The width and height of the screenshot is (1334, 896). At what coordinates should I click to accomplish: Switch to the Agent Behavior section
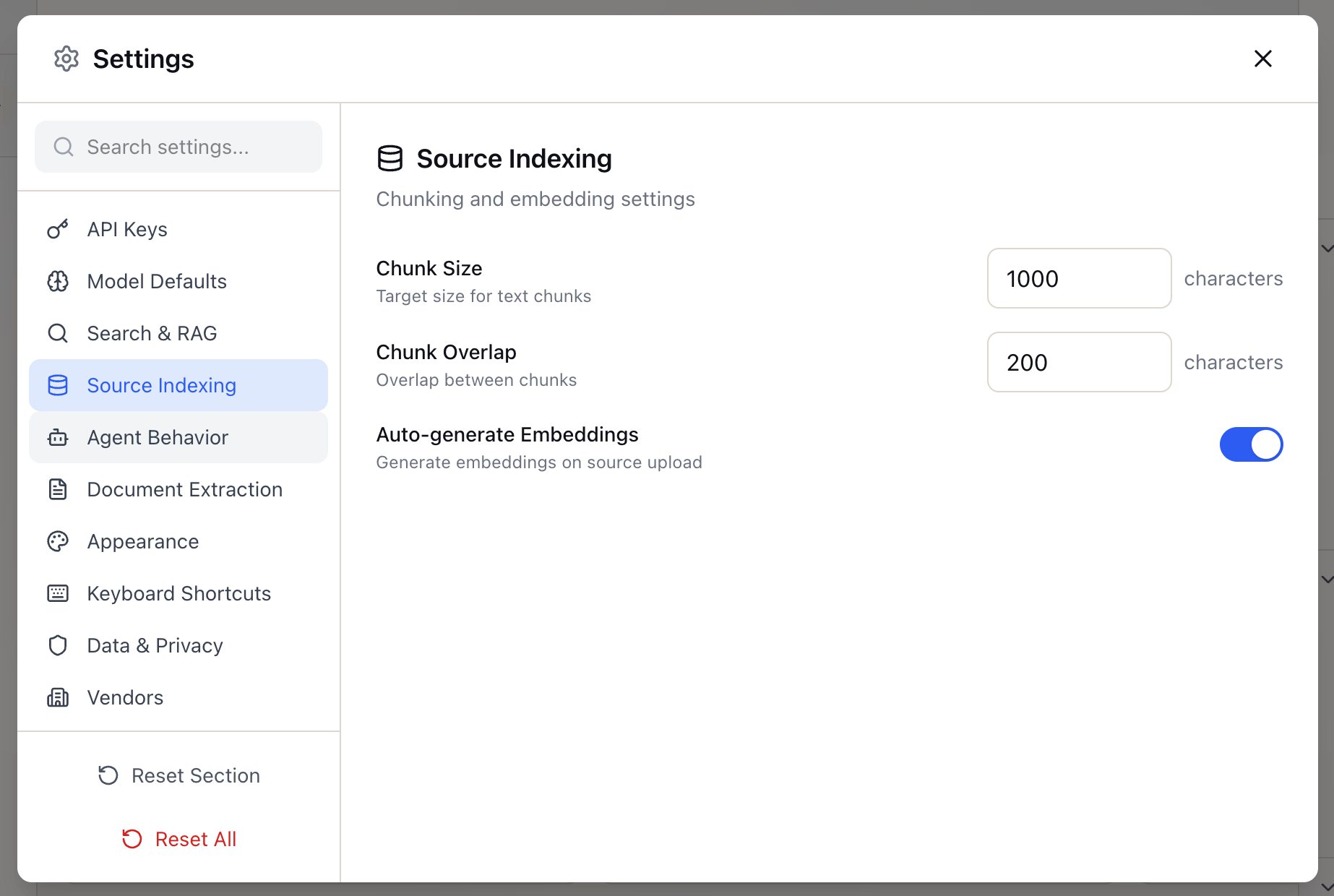click(158, 437)
